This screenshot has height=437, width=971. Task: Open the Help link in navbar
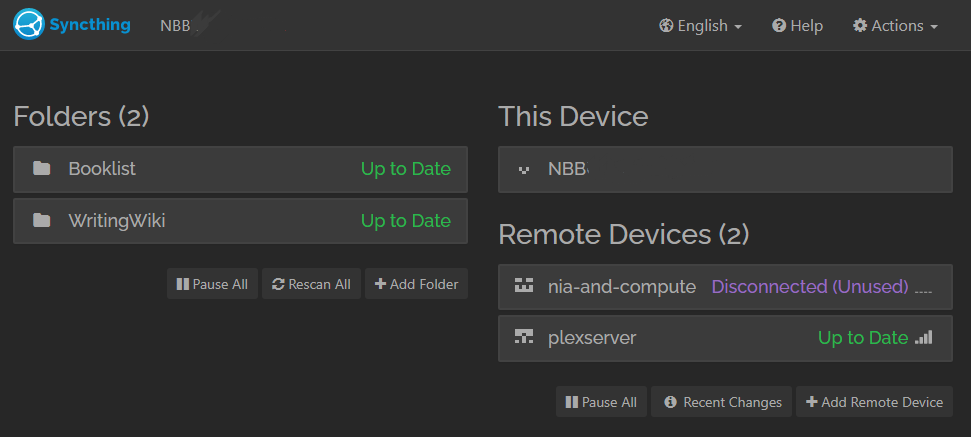(798, 26)
